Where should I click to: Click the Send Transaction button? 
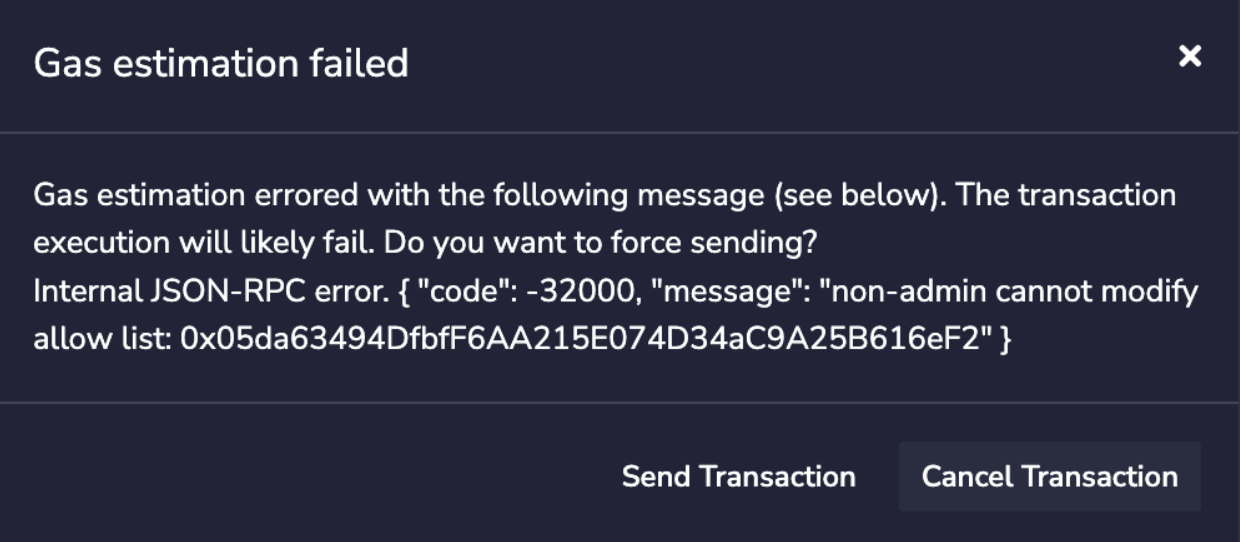click(x=738, y=477)
